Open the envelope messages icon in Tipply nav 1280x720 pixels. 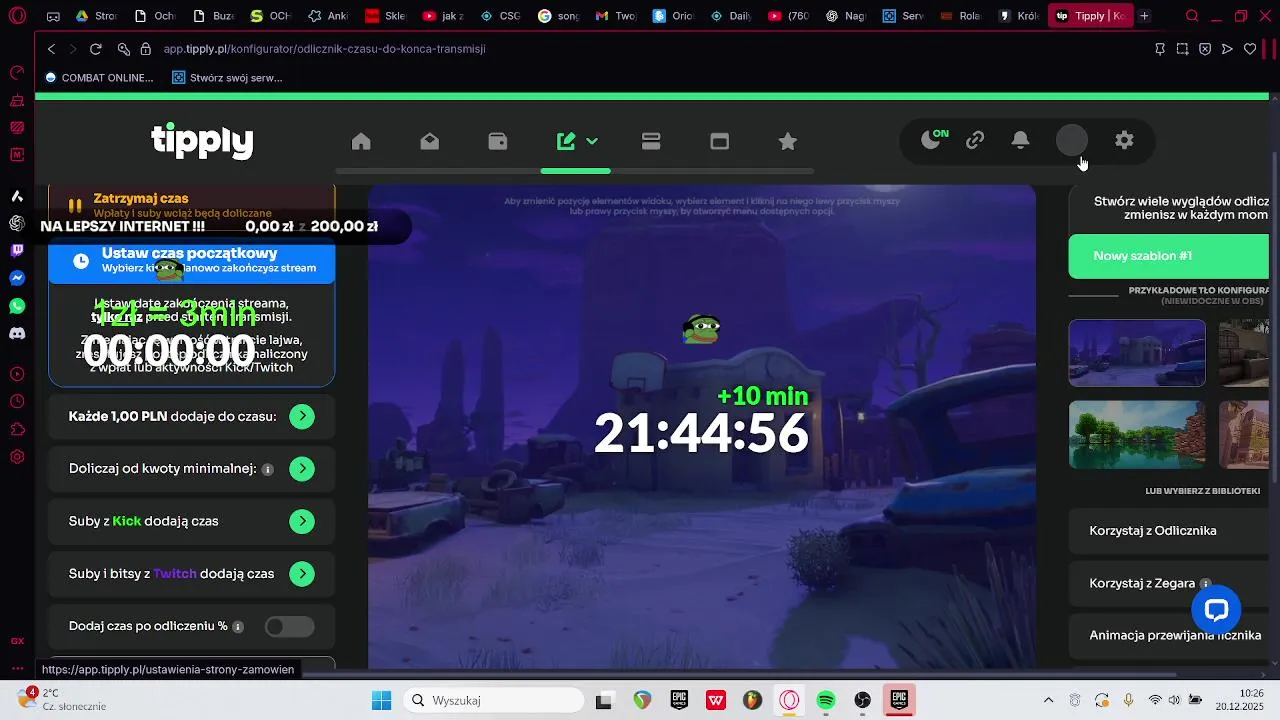point(430,141)
